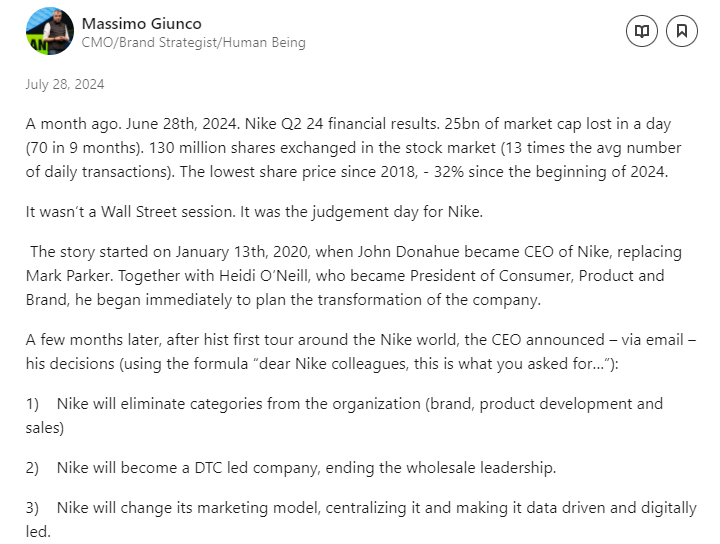The width and height of the screenshot is (720, 544).
Task: Click list item 3 about marketing model
Action: [x=360, y=519]
